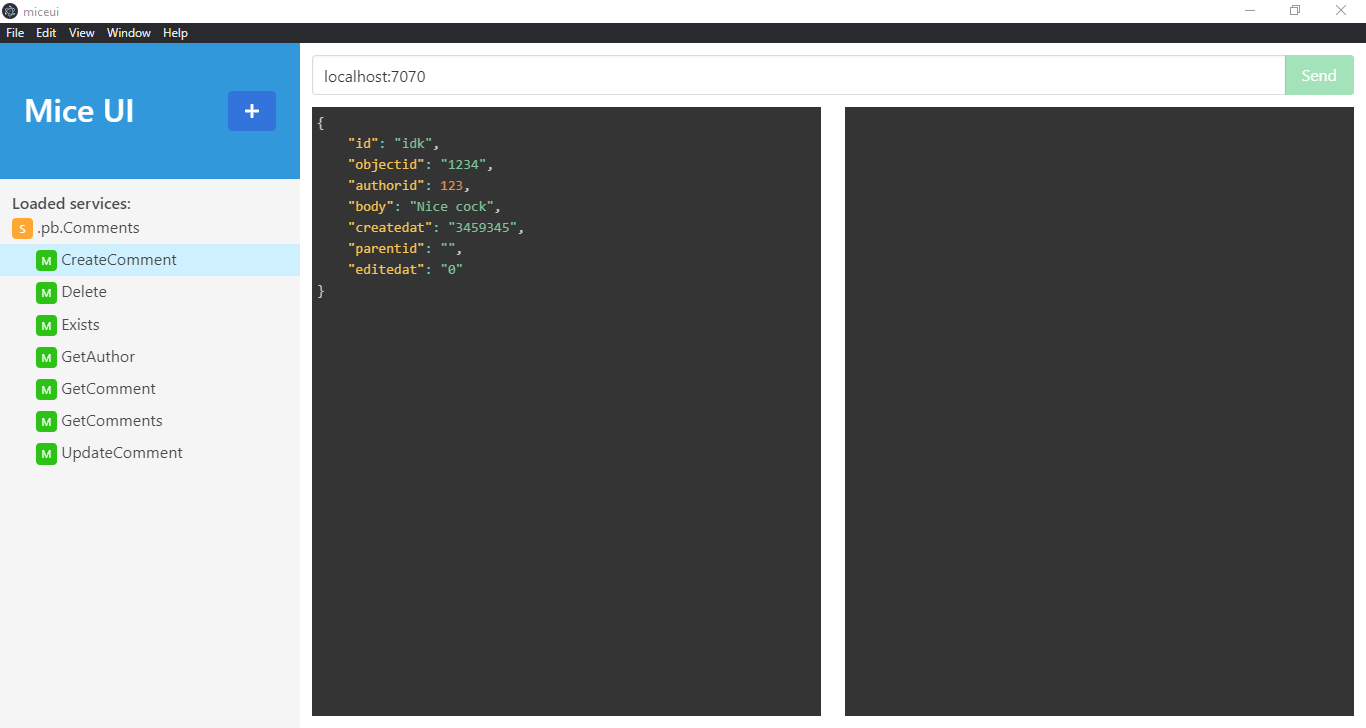Viewport: 1366px width, 728px height.
Task: Click the green M icon beside CreateComment
Action: tap(46, 261)
